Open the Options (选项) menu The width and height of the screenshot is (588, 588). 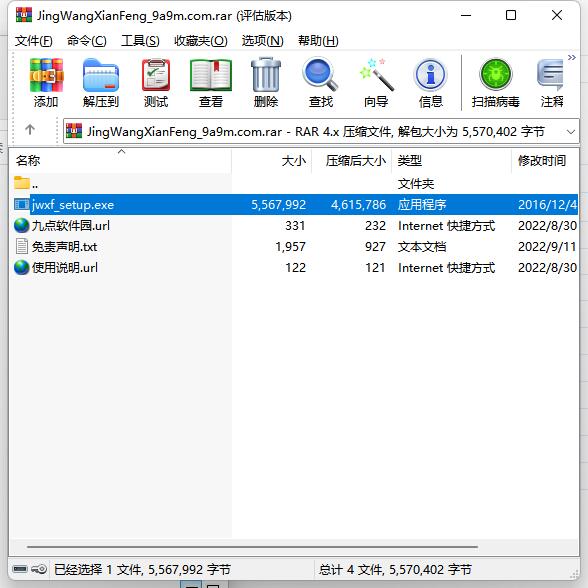(x=262, y=40)
